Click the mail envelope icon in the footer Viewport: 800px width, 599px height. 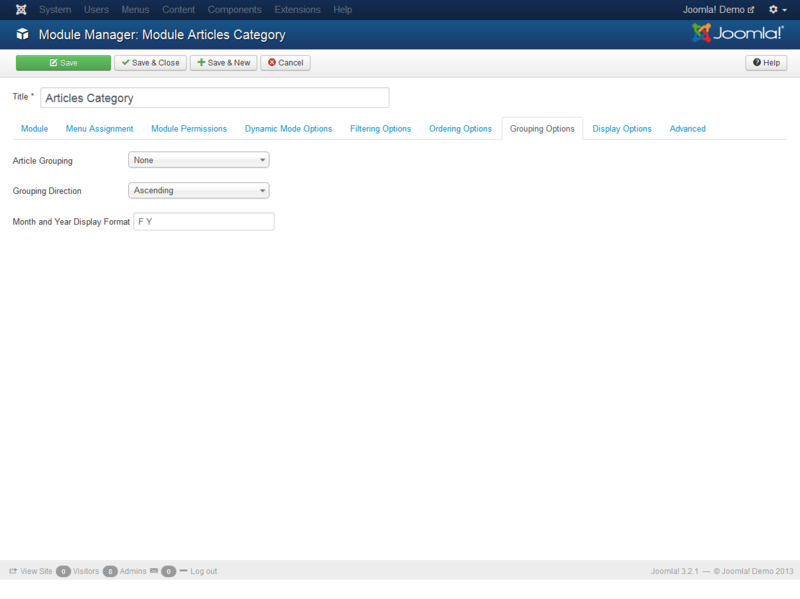pos(154,571)
